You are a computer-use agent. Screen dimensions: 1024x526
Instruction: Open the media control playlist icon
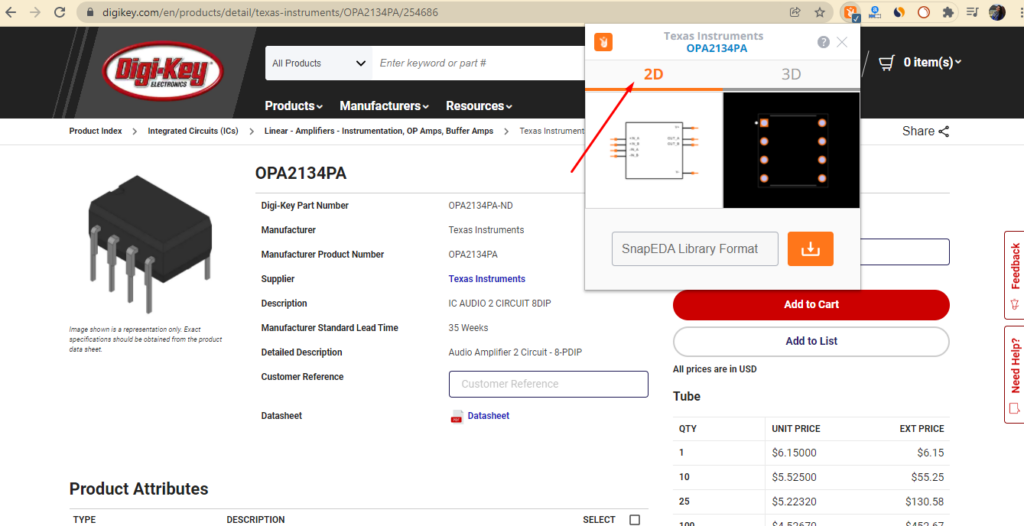point(972,12)
